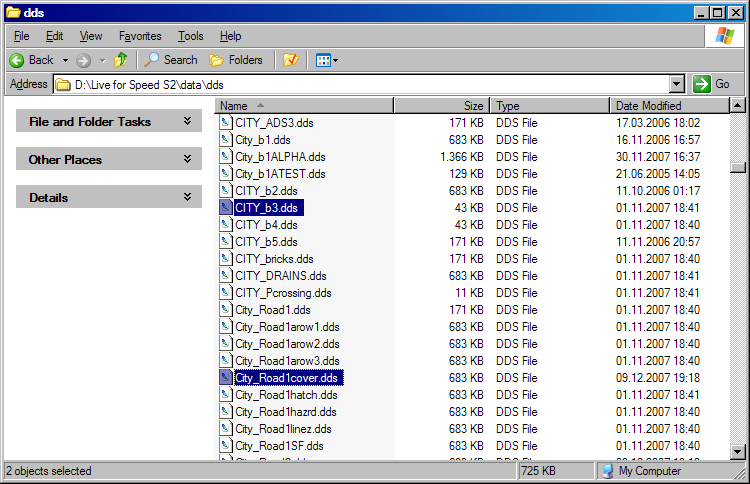Click the City_b1.dds file icon

(x=226, y=140)
